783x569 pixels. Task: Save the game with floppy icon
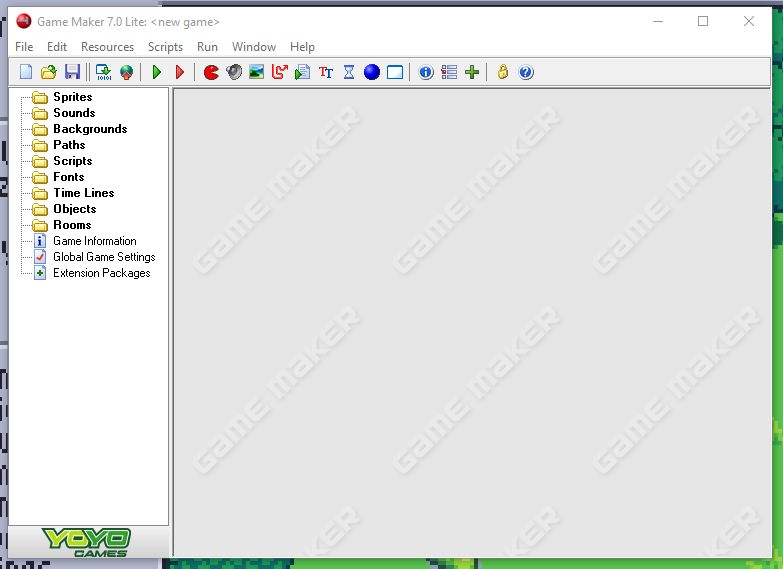coord(72,72)
